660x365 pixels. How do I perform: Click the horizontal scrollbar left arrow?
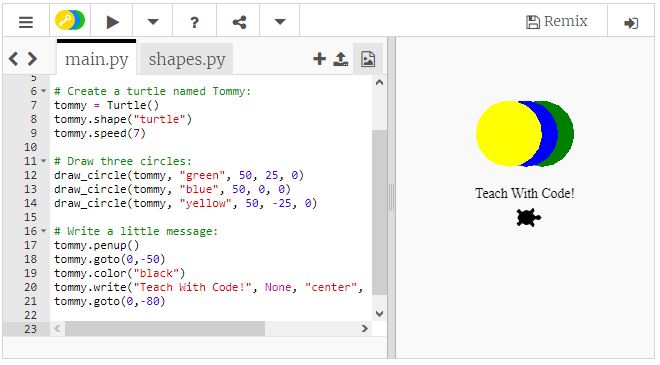coord(58,328)
